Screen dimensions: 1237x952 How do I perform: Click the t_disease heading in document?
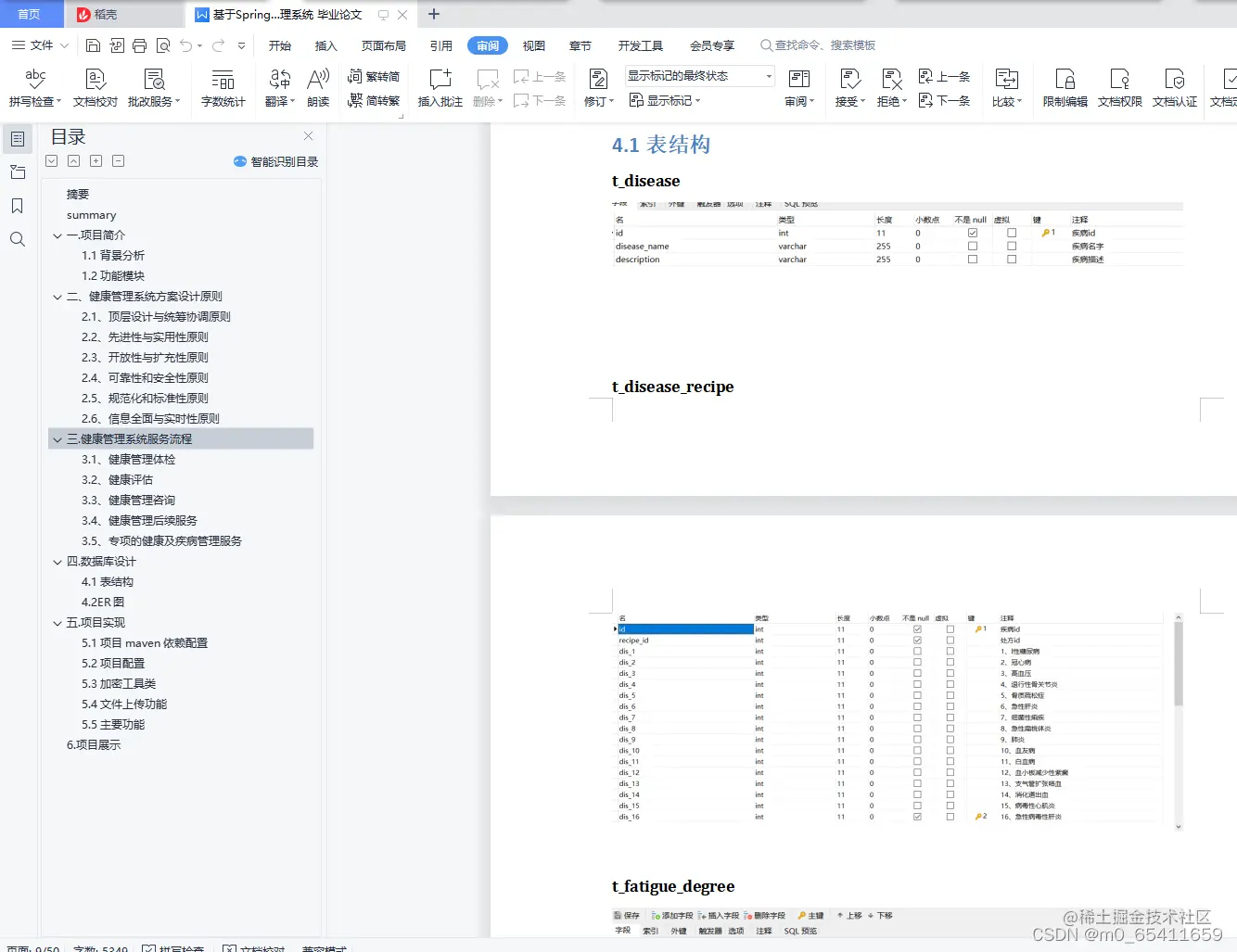(645, 181)
